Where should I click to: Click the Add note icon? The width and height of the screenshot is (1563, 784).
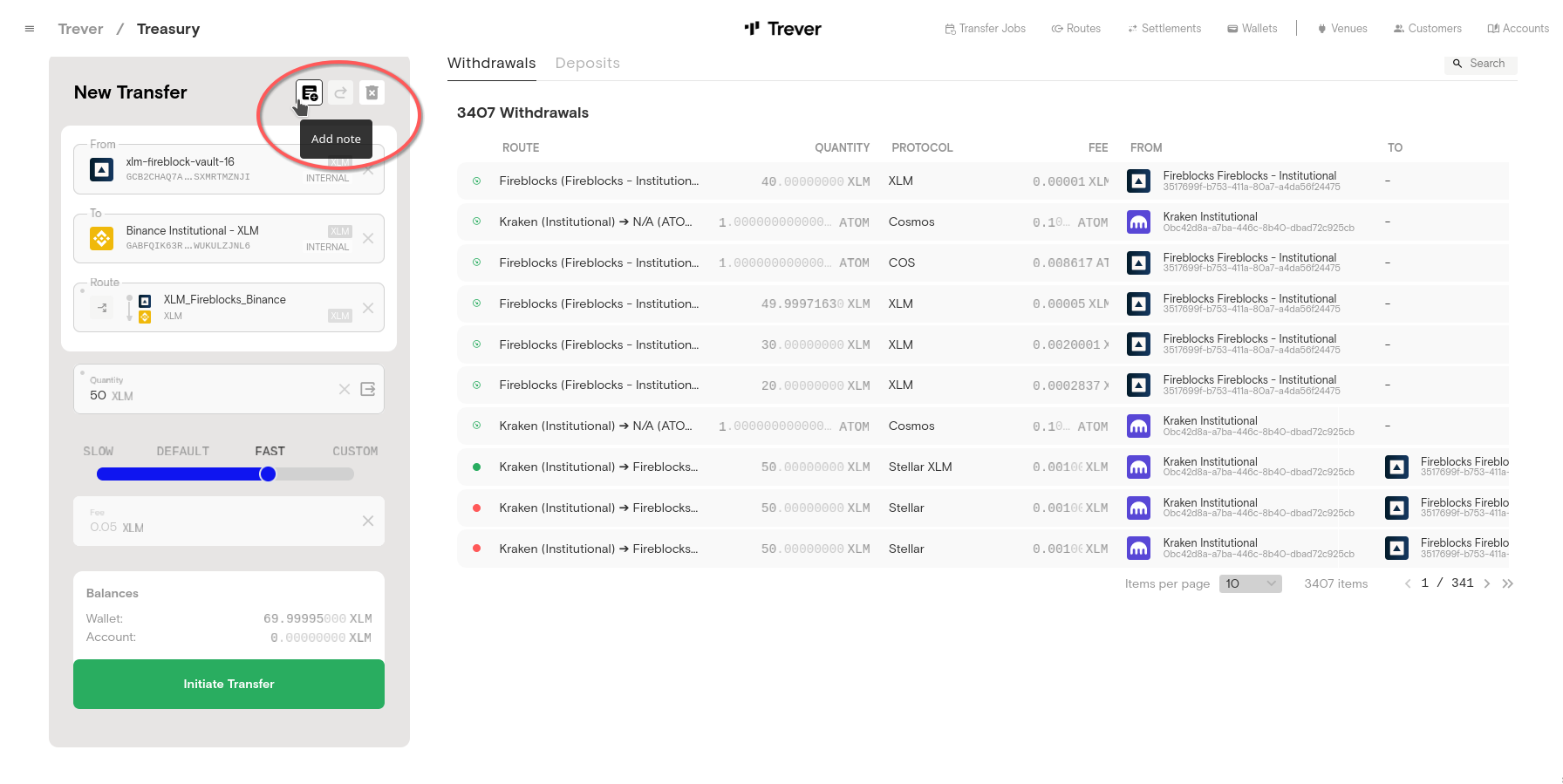310,92
